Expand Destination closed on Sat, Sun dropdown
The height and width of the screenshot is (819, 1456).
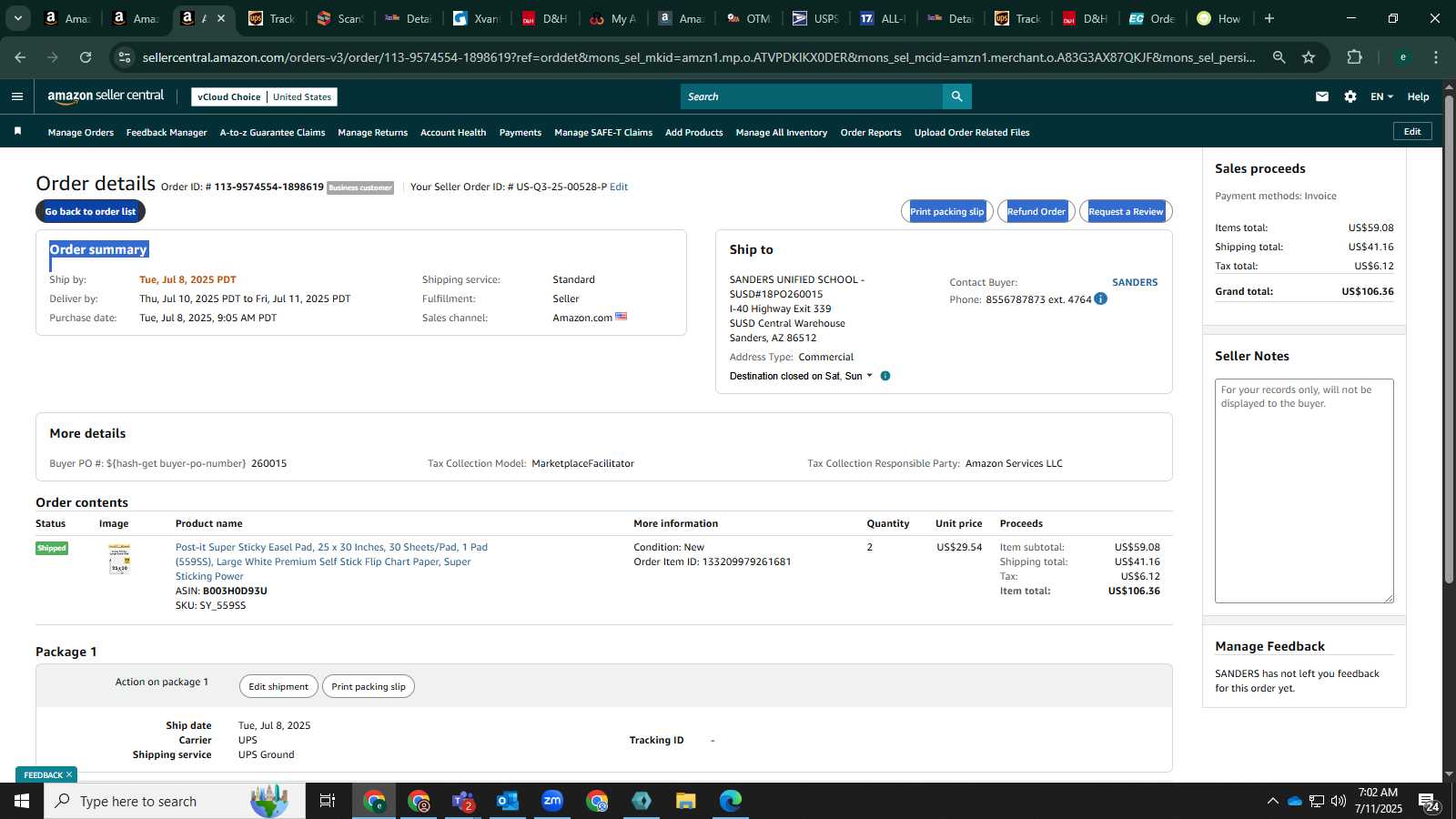(801, 376)
